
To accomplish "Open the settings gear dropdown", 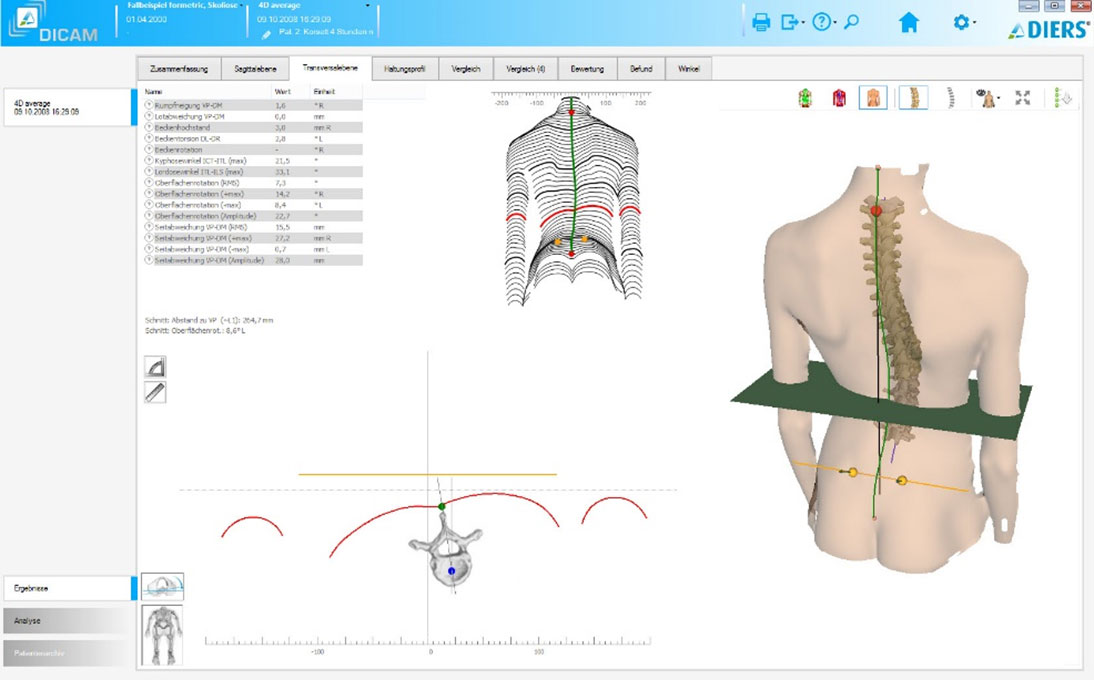I will (962, 22).
